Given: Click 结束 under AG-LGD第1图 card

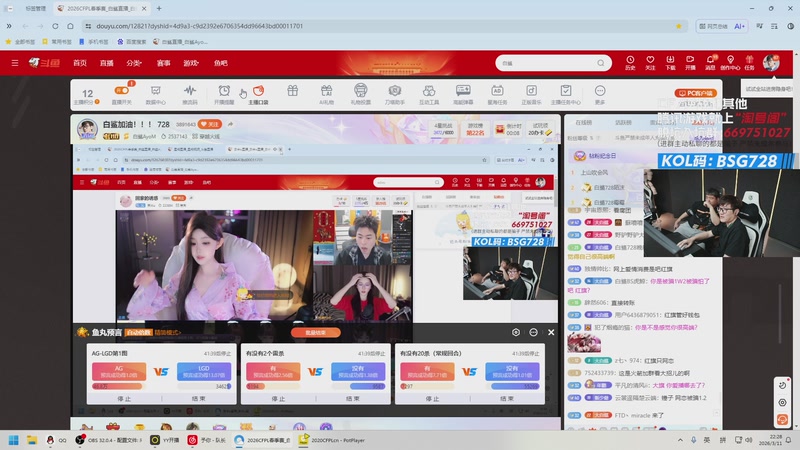Looking at the screenshot, I should 198,398.
